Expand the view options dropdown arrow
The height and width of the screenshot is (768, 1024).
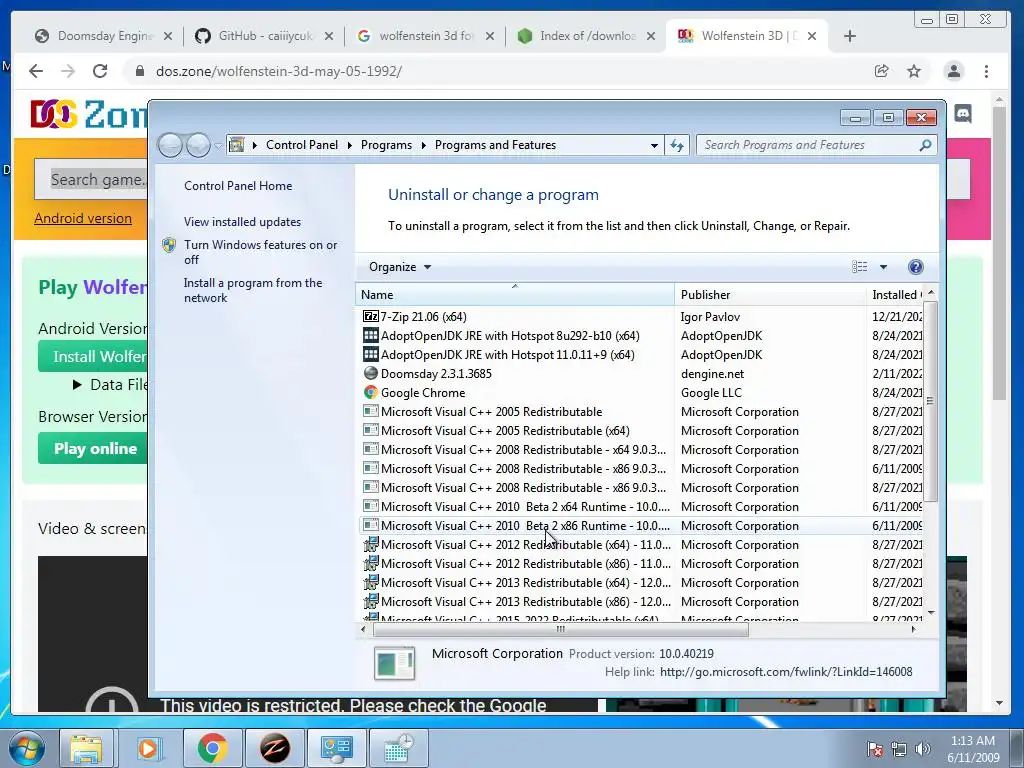click(x=883, y=267)
